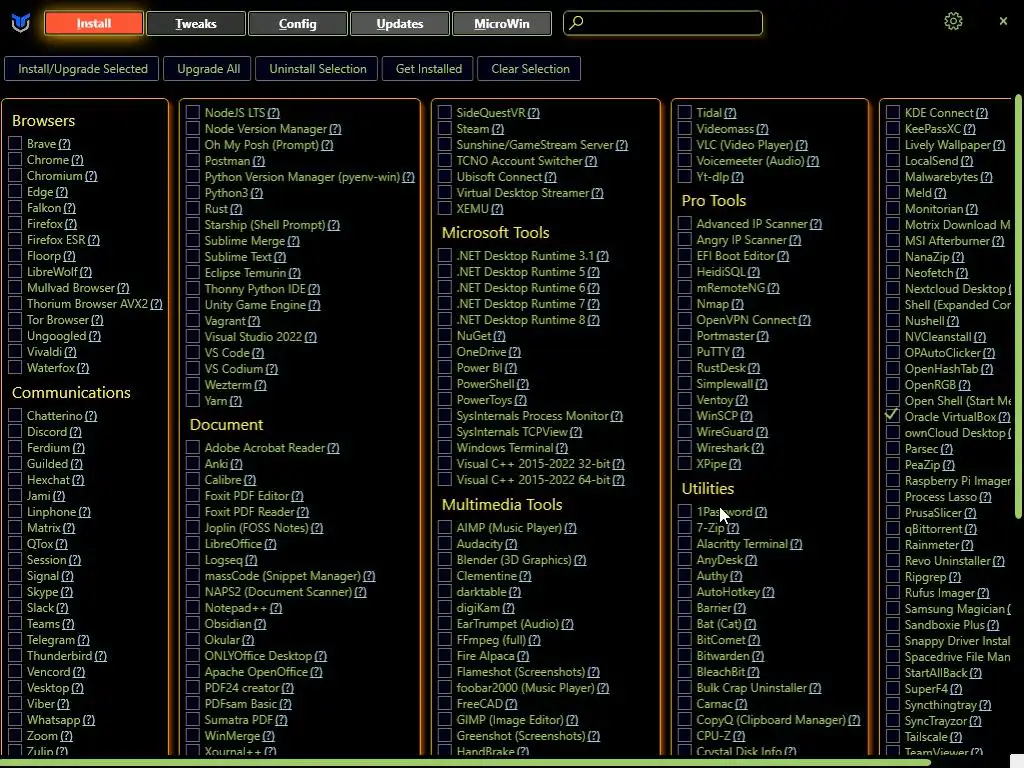Viewport: 1024px width, 768px height.
Task: Open help (?) link next to Wireshark
Action: click(757, 449)
